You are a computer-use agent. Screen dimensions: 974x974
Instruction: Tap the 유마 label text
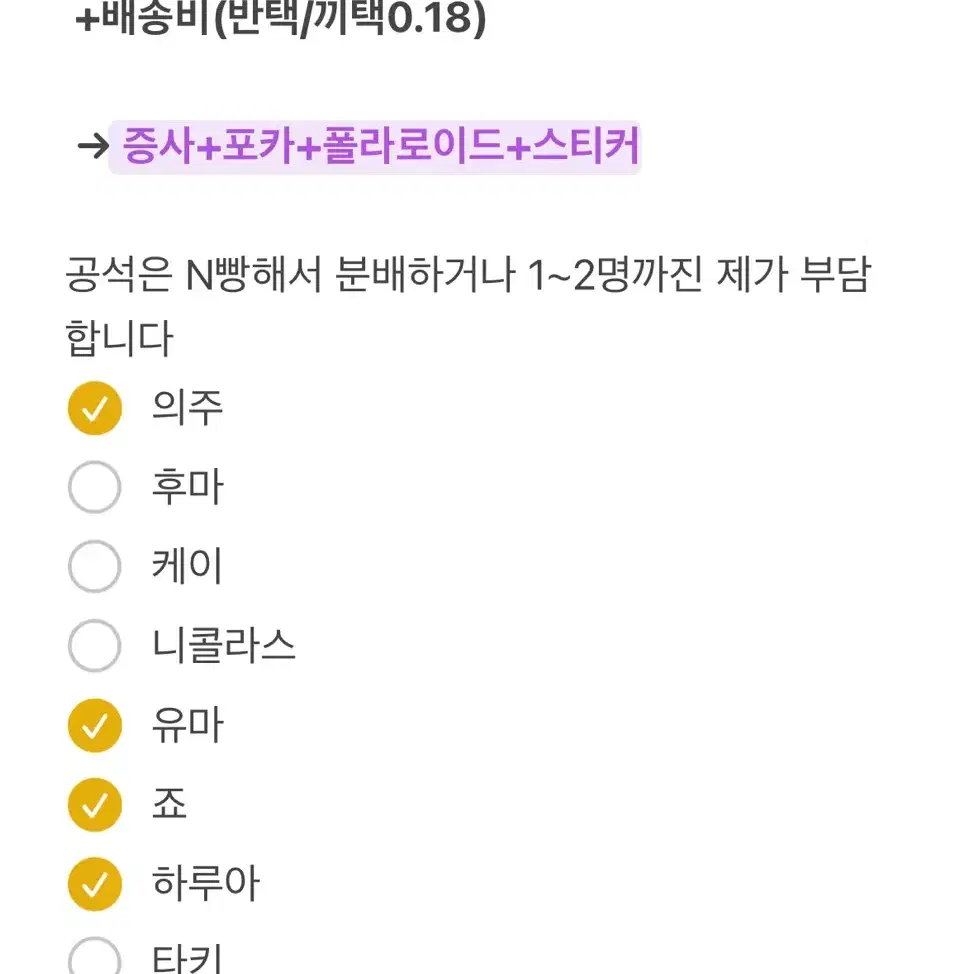point(187,726)
